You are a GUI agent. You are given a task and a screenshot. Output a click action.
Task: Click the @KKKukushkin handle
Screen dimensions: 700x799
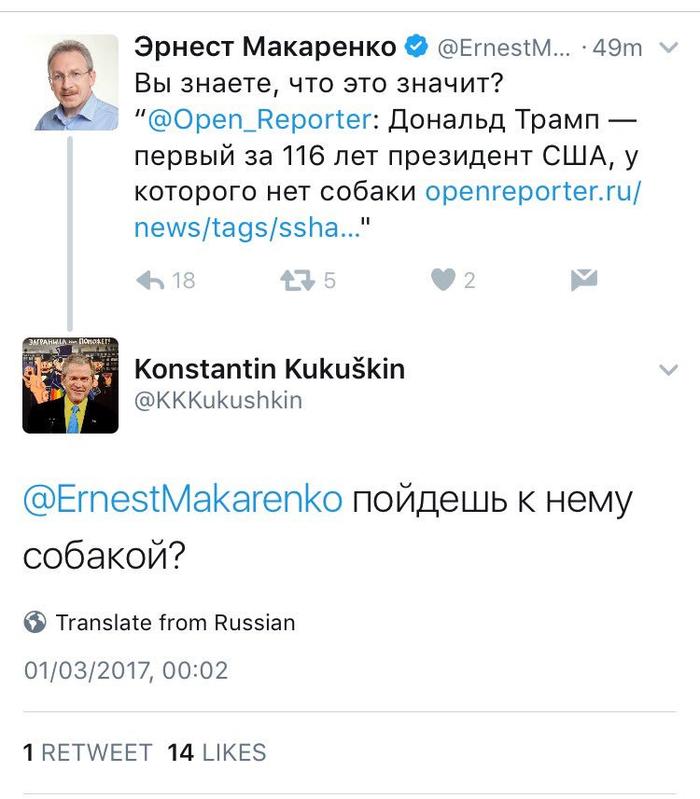point(218,400)
